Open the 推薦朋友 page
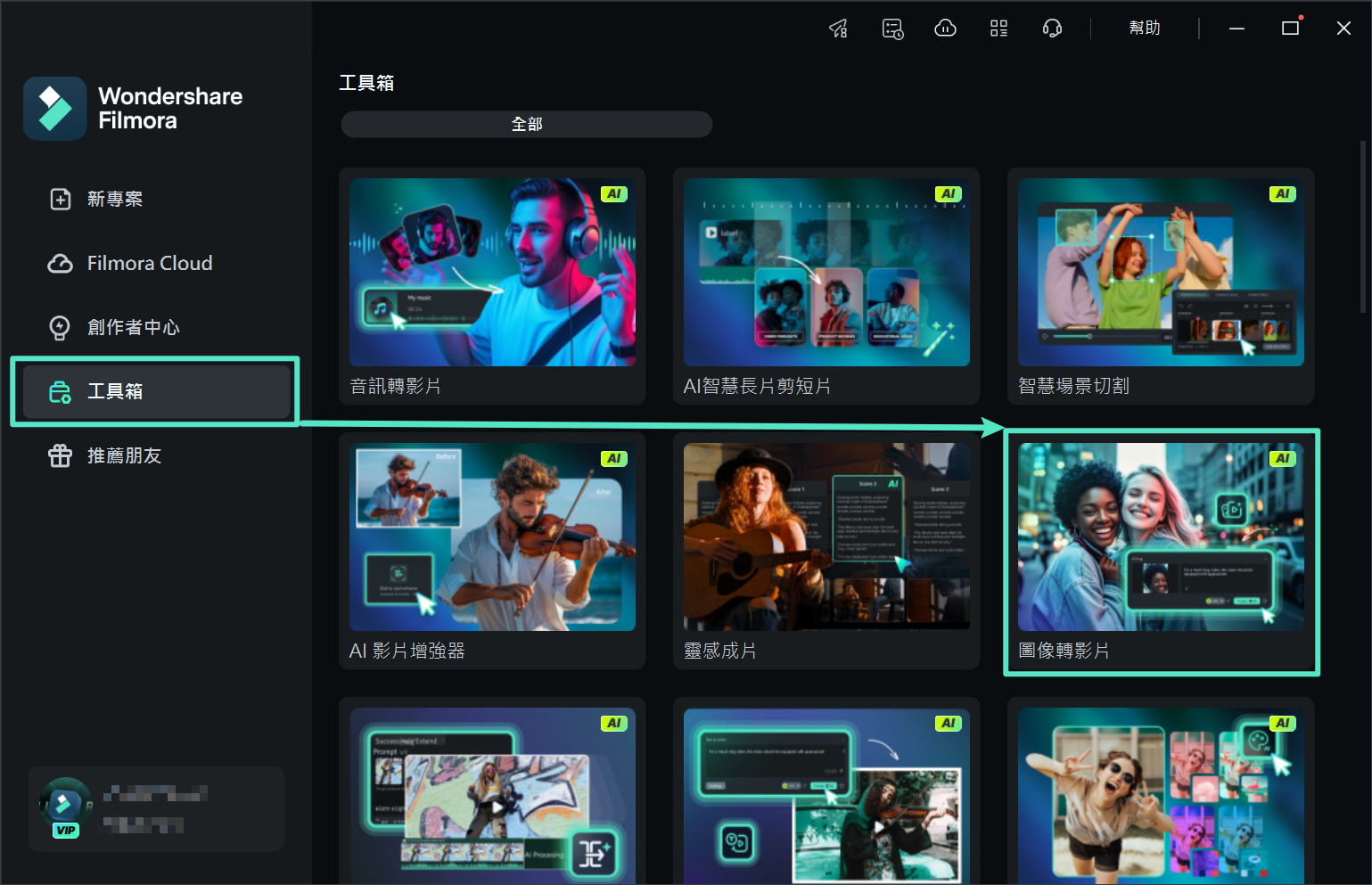 click(x=124, y=455)
